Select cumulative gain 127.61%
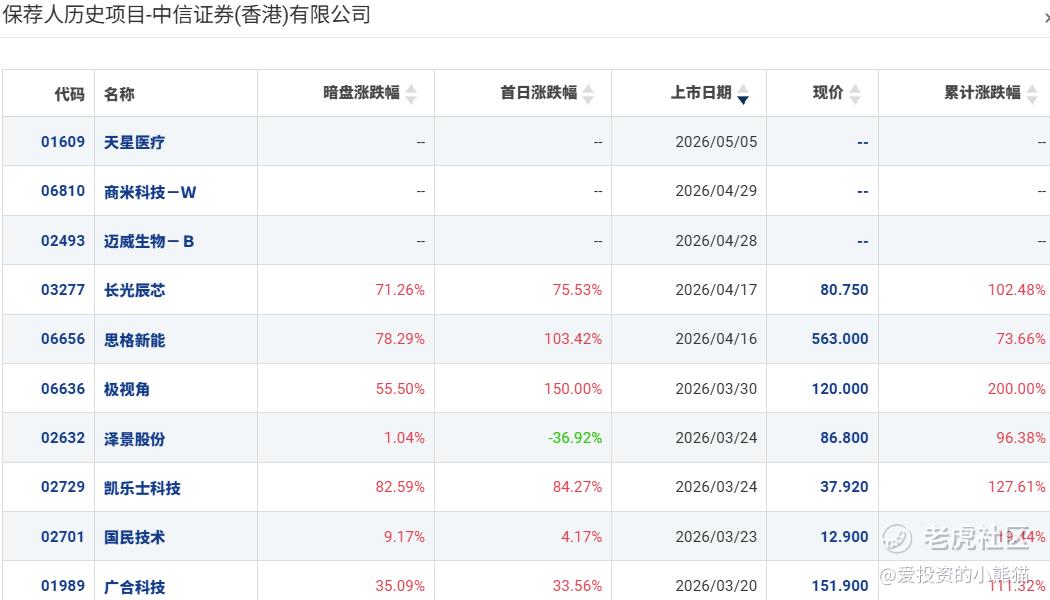The width and height of the screenshot is (1050, 600). click(x=1017, y=487)
